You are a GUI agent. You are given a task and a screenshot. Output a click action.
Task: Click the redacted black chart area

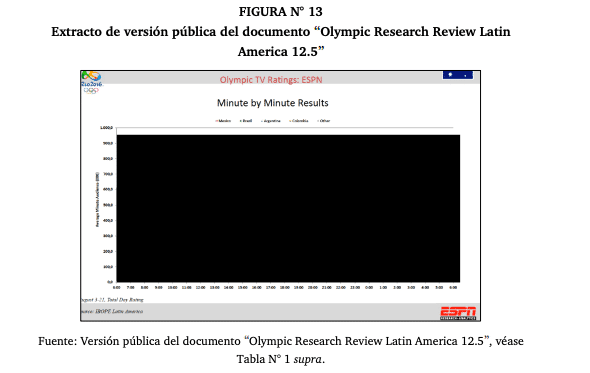[288, 208]
